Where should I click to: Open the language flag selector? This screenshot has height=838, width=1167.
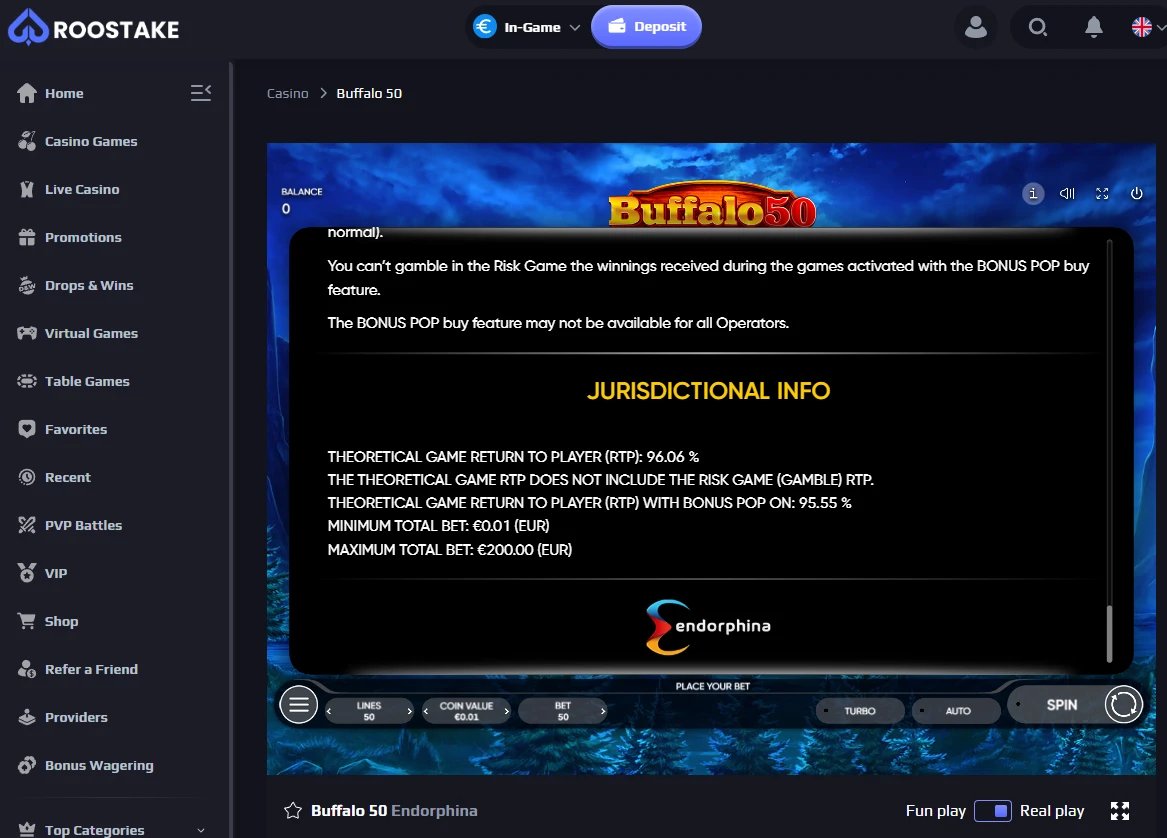1148,28
